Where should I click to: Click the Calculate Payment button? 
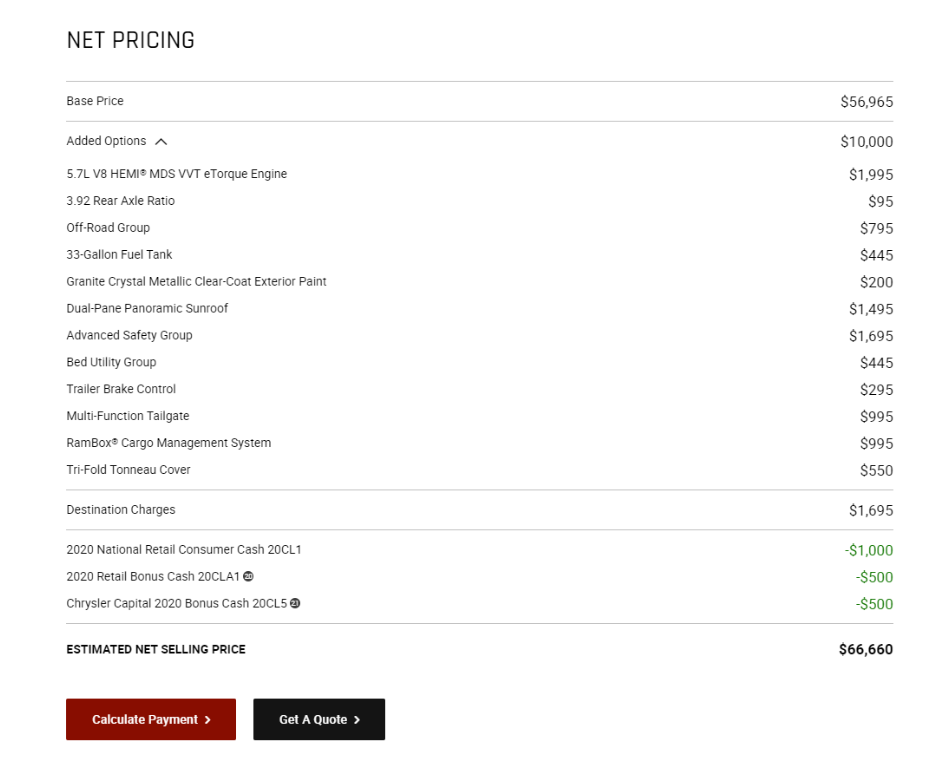pos(151,719)
